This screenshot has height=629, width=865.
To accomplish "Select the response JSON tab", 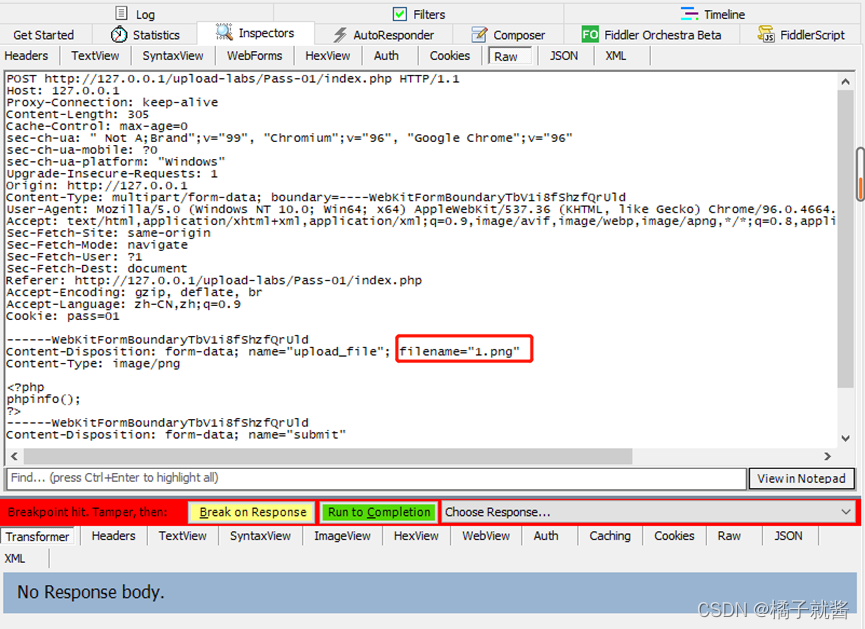I will click(788, 536).
